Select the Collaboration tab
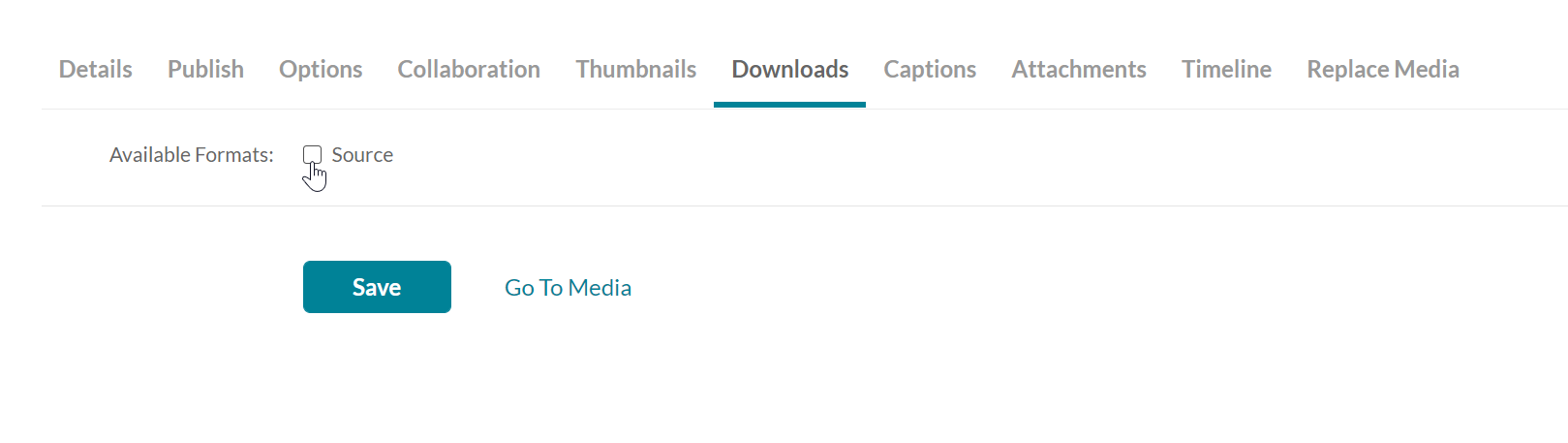This screenshot has width=1568, height=443. [x=469, y=69]
